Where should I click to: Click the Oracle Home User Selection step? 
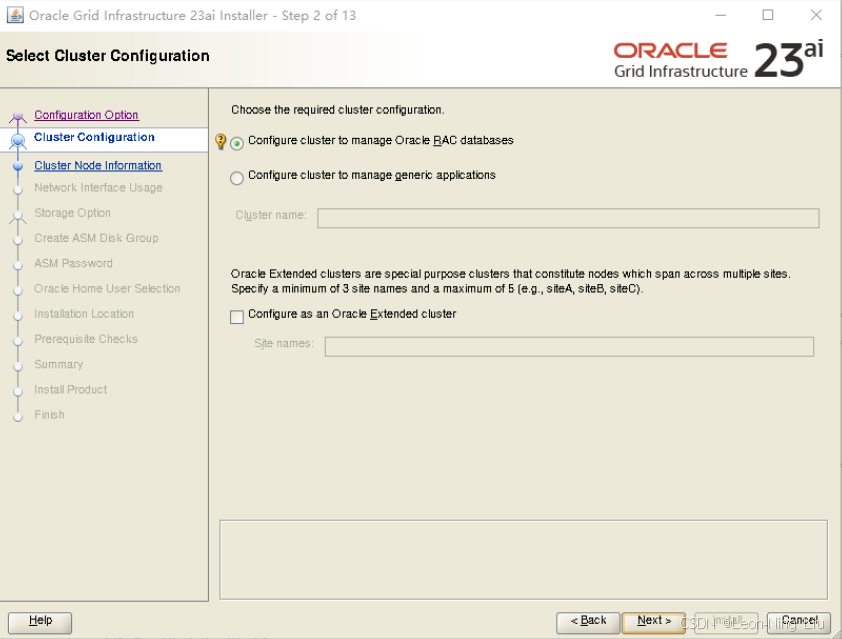107,288
